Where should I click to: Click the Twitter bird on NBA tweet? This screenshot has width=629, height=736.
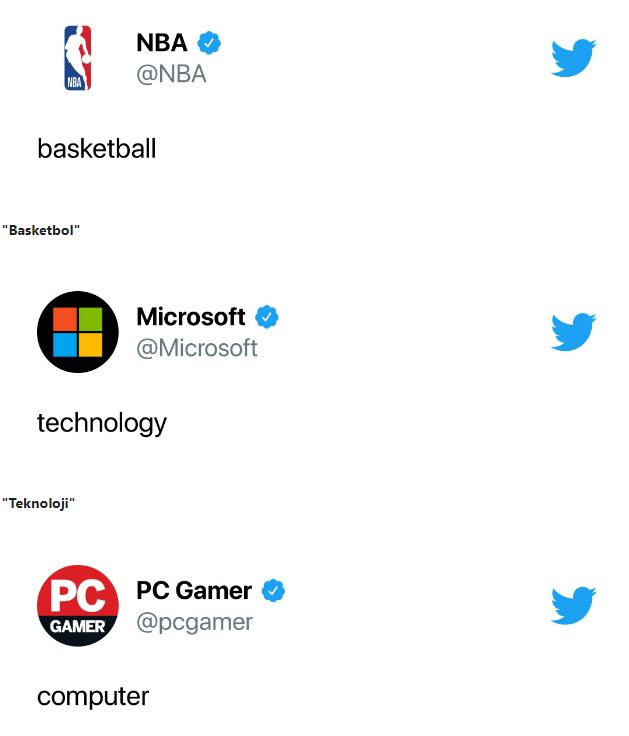[x=573, y=58]
